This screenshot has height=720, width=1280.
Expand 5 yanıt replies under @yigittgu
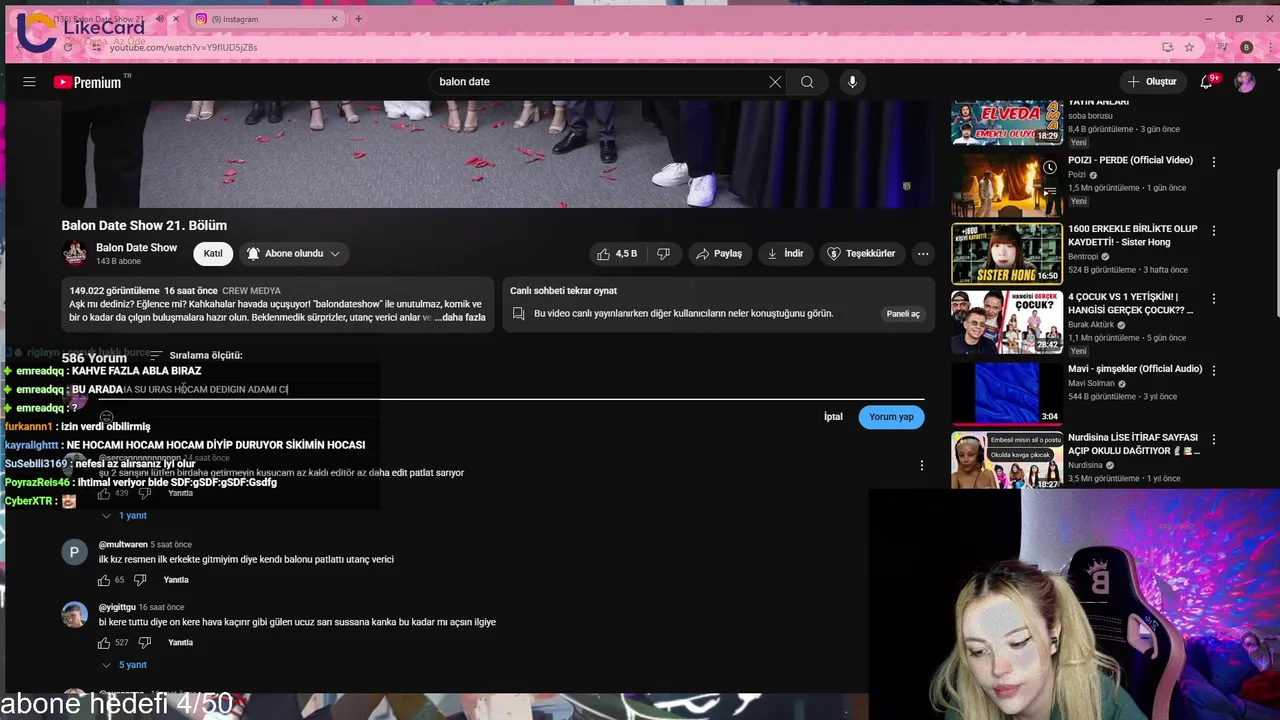124,665
